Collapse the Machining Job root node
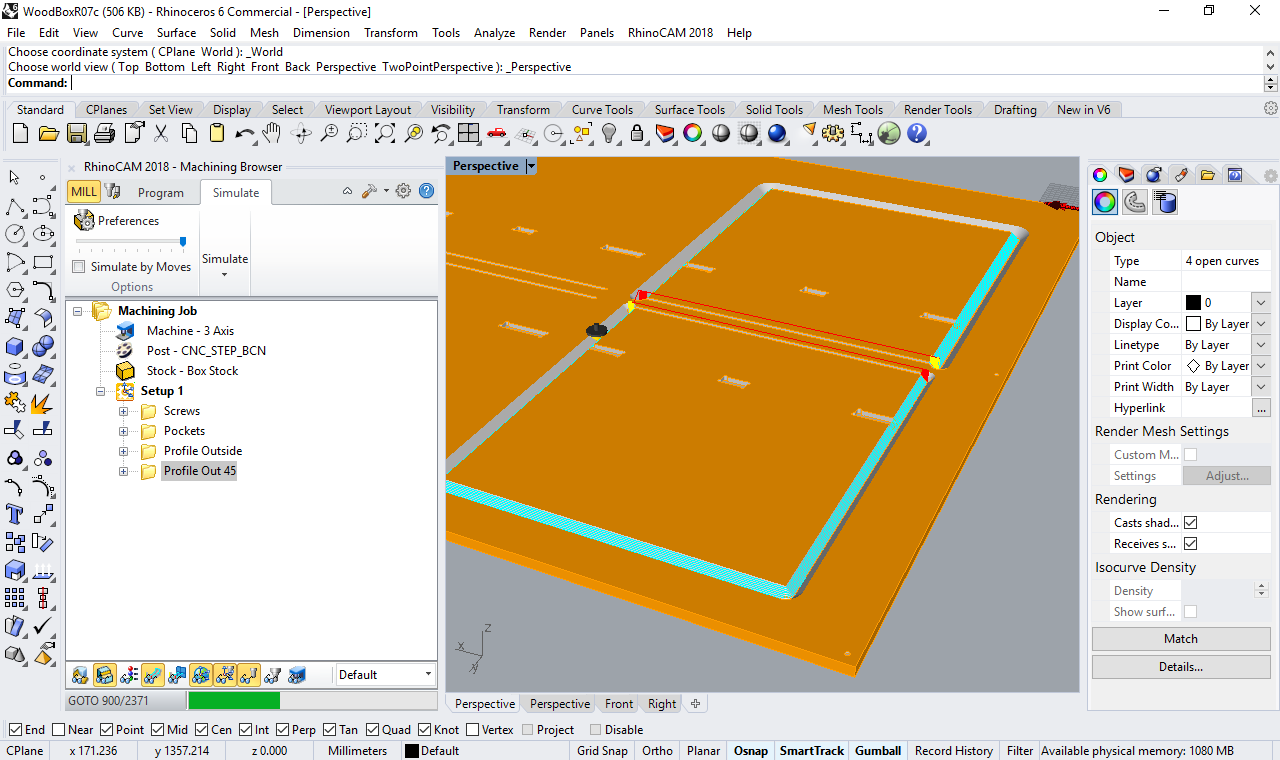 pyautogui.click(x=78, y=311)
